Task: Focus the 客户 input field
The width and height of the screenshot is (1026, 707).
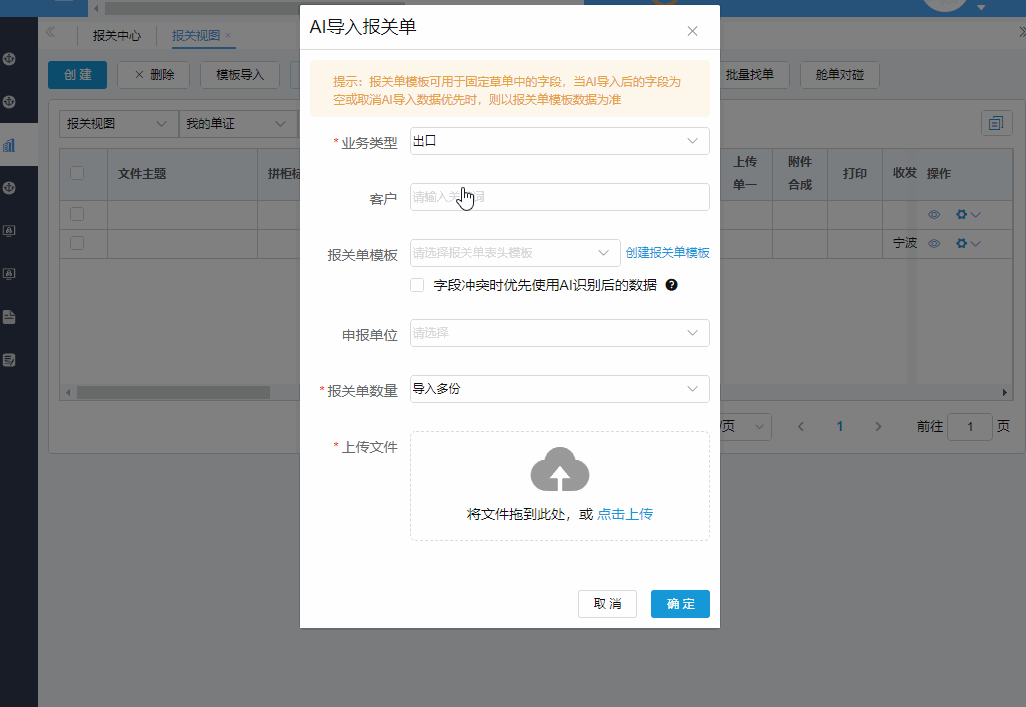Action: coord(559,197)
